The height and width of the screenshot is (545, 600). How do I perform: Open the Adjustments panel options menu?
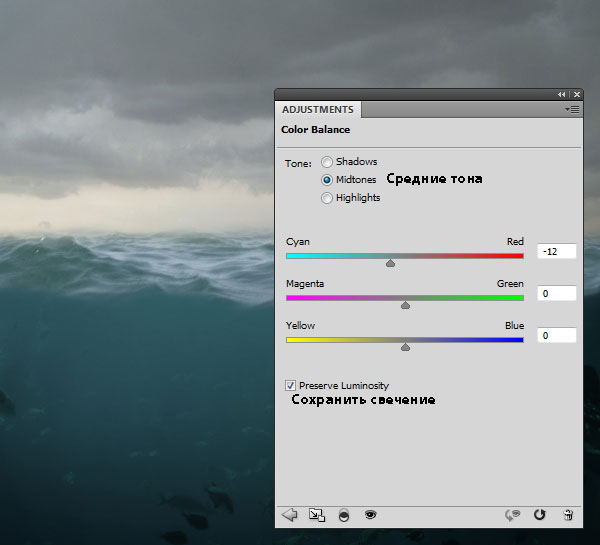(572, 110)
